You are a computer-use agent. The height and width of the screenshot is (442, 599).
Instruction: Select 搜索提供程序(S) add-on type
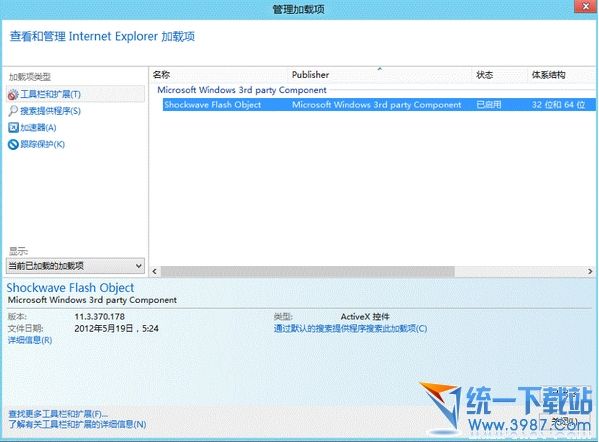[x=50, y=111]
